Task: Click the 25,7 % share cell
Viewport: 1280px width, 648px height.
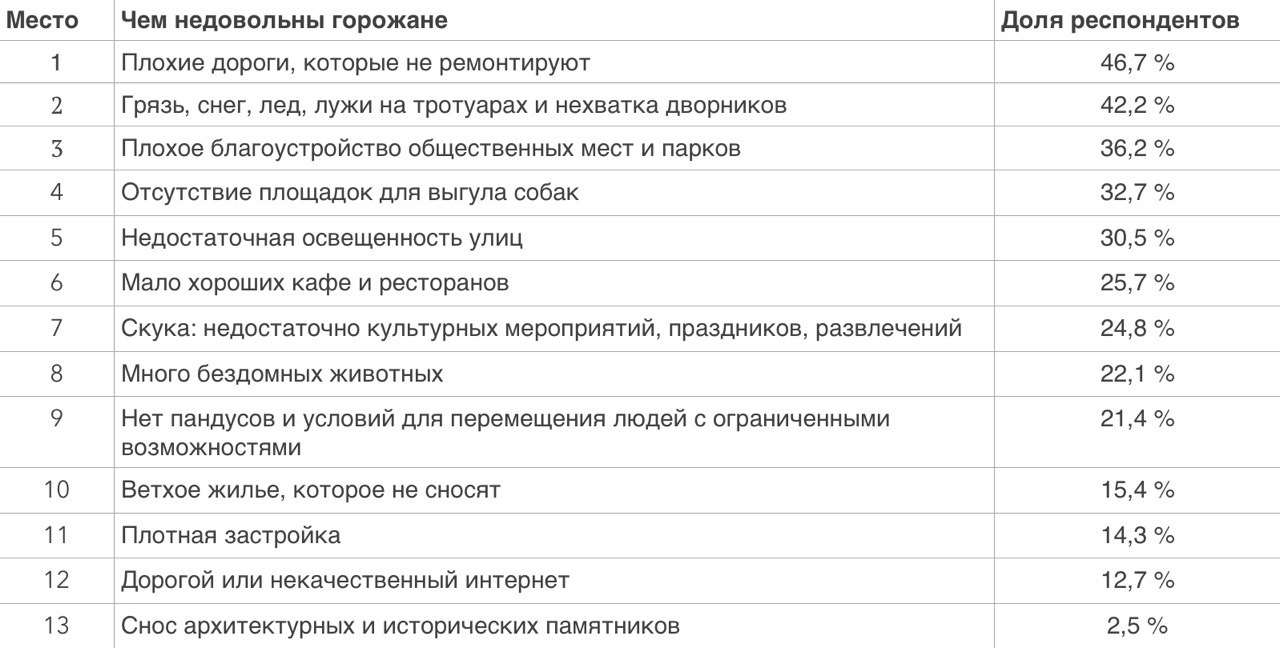Action: pos(1137,283)
